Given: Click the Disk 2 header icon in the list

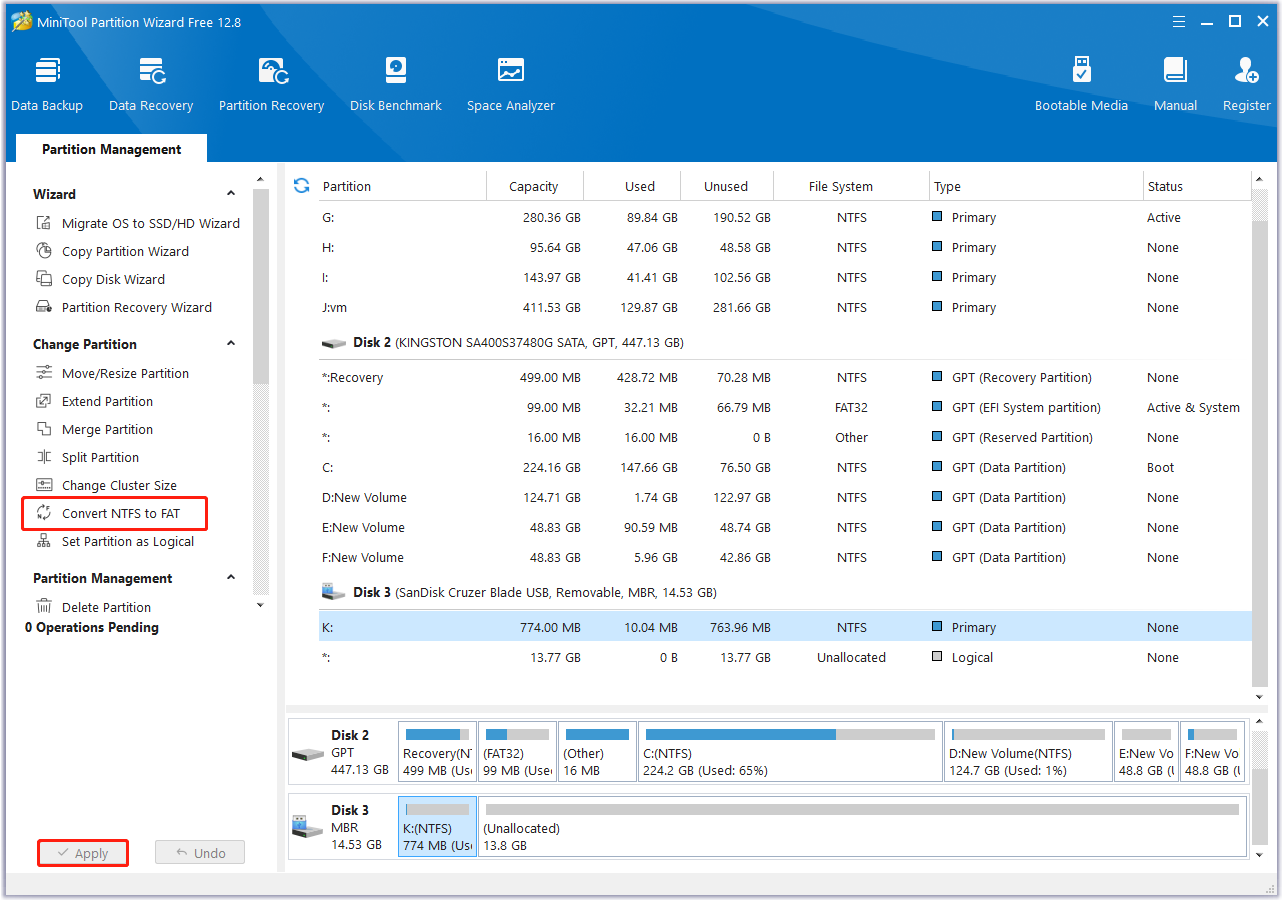Looking at the screenshot, I should pyautogui.click(x=334, y=343).
